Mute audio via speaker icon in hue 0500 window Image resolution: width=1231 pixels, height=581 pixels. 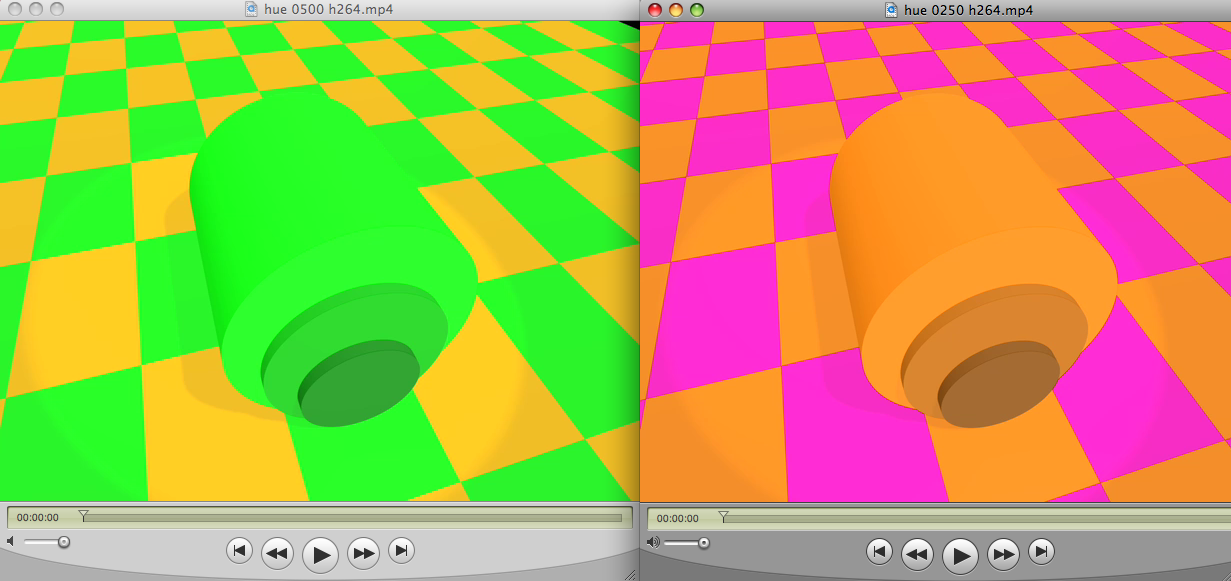[x=11, y=541]
